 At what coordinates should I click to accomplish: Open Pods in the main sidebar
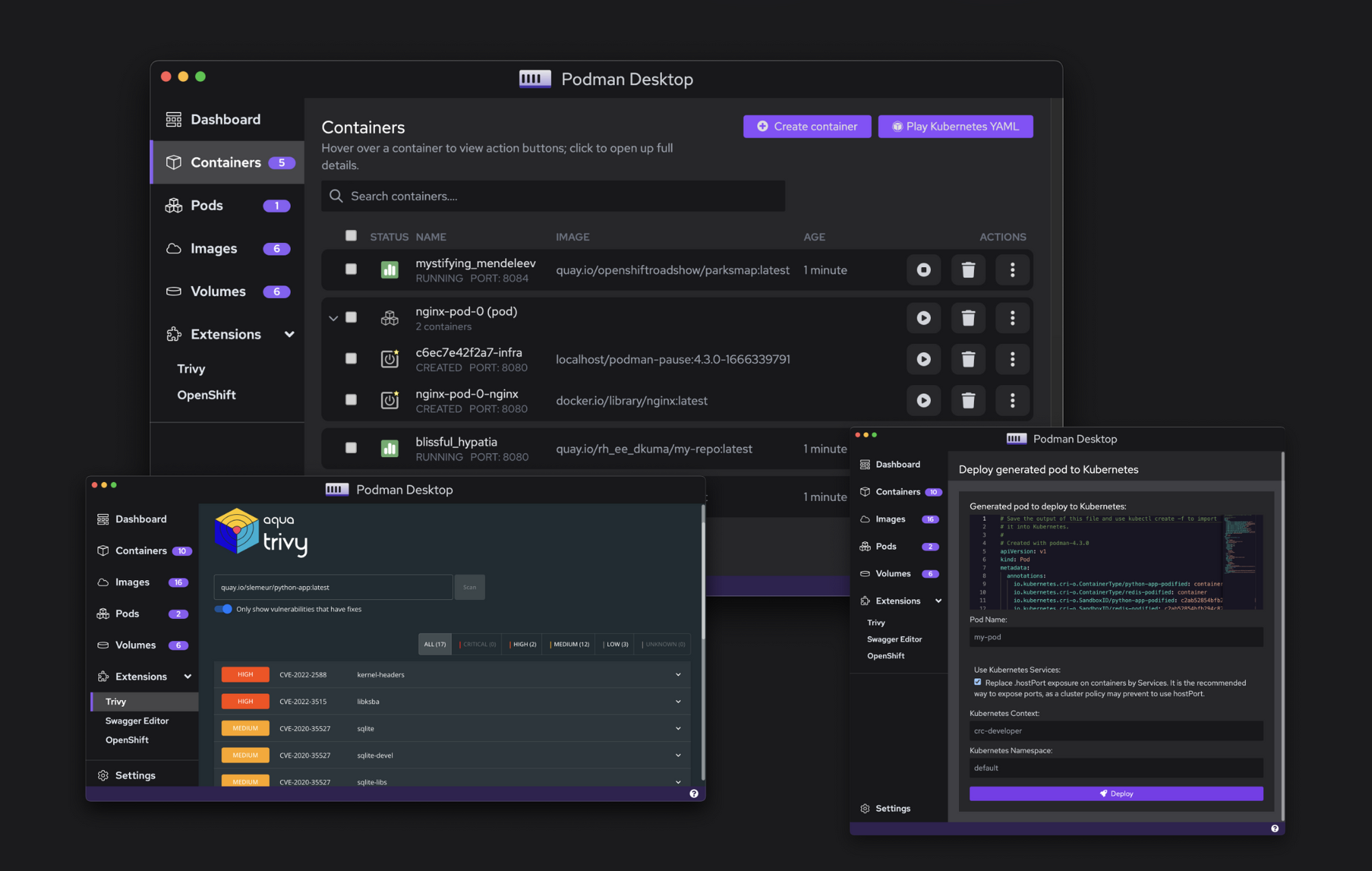tap(206, 205)
